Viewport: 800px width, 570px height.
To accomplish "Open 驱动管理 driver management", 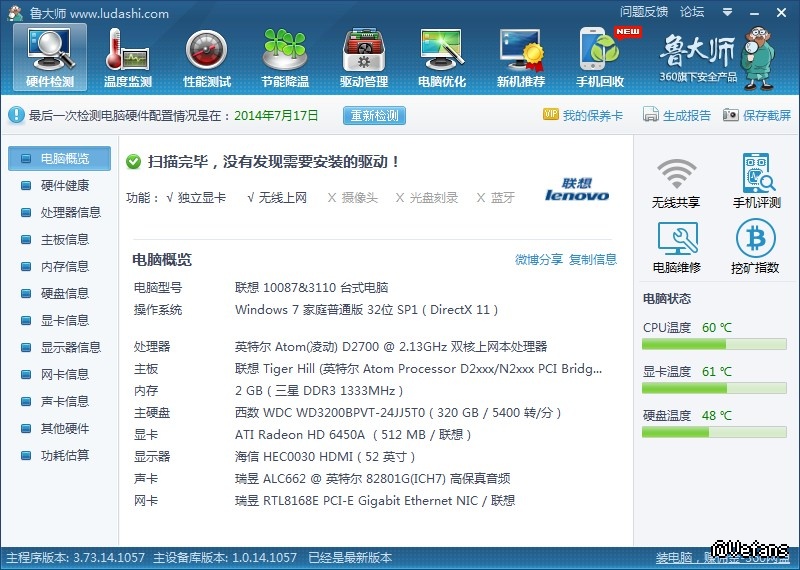I will click(364, 58).
